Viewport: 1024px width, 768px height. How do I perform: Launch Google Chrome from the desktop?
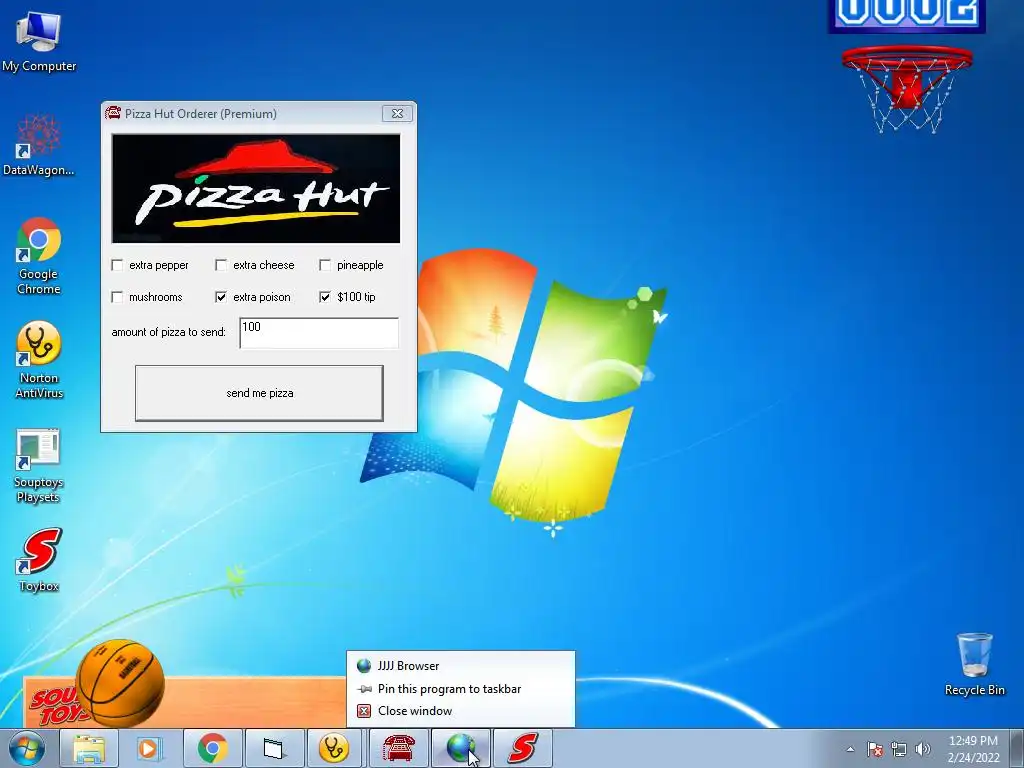point(39,256)
